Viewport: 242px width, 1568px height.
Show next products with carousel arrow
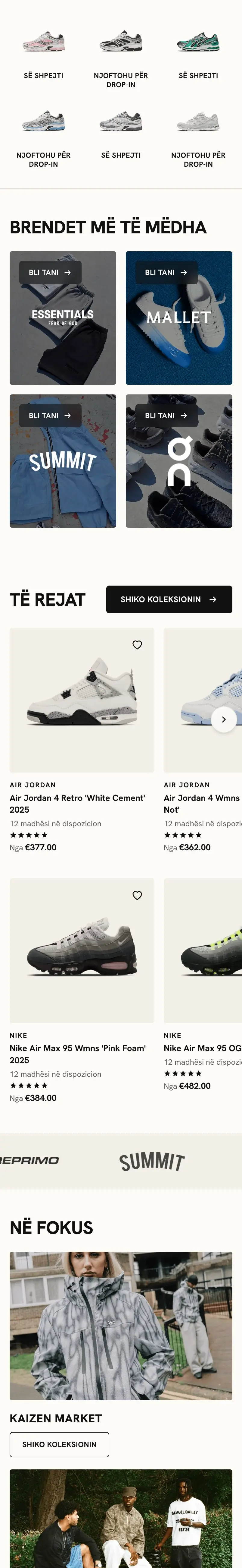click(224, 719)
